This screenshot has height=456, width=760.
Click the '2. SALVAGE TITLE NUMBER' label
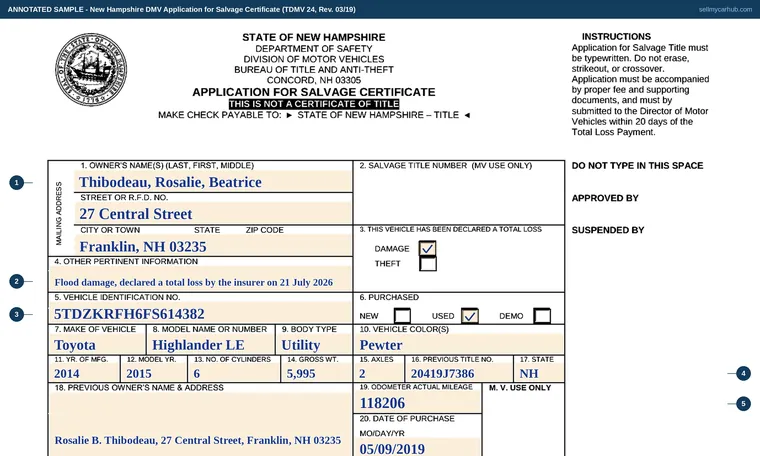coord(445,166)
